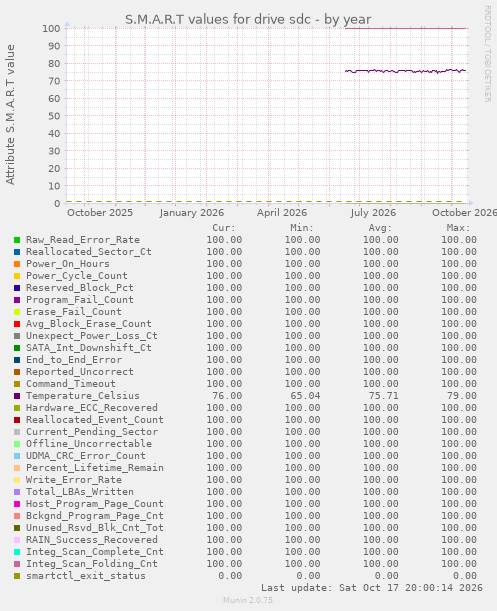Screen dimensions: 497x611
Task: Click the RAIN_Success_Recovered label
Action: (92, 540)
